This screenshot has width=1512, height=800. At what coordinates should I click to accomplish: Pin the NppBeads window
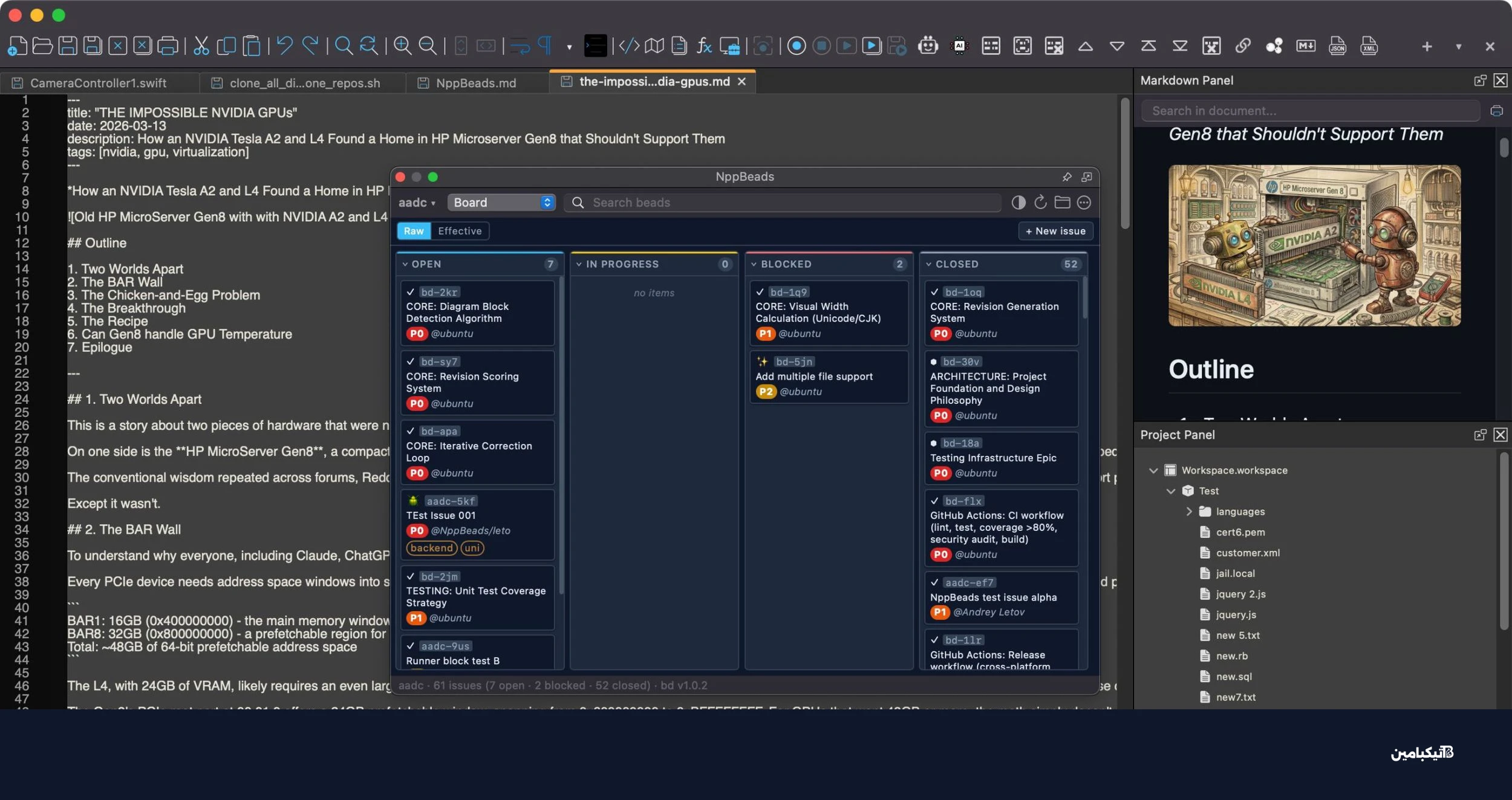(1067, 177)
